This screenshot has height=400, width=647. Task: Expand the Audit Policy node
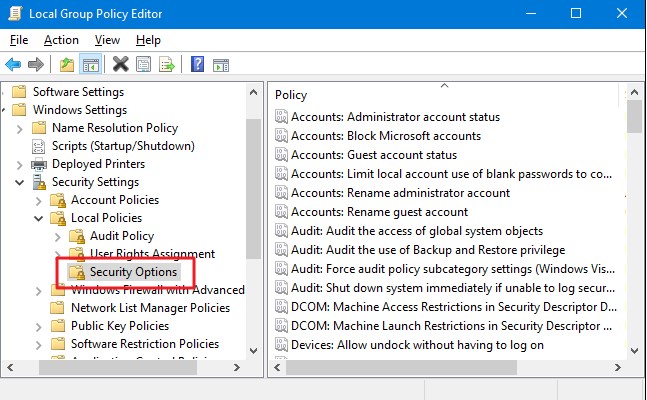(57, 236)
